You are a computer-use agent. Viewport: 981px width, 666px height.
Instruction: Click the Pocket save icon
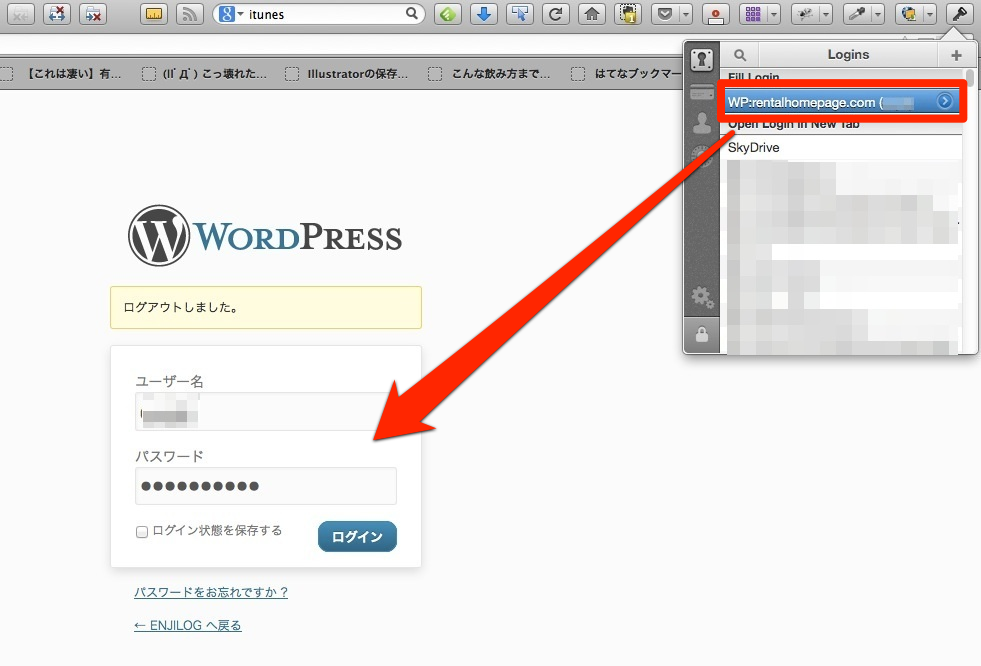(665, 14)
